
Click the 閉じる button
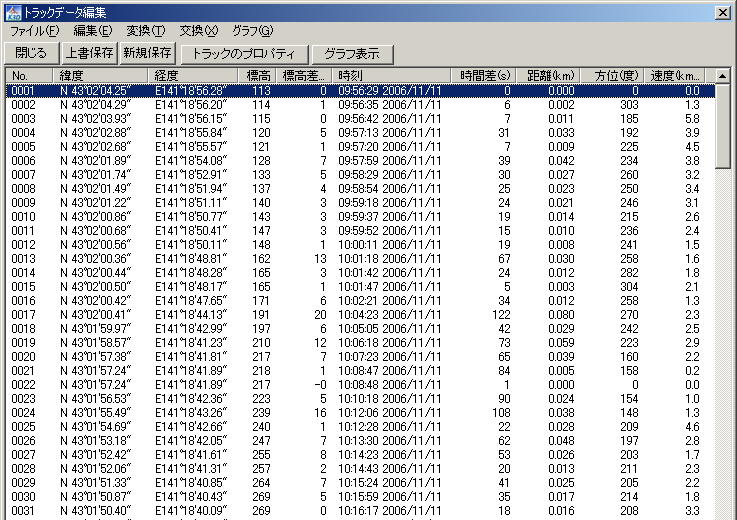[31, 53]
